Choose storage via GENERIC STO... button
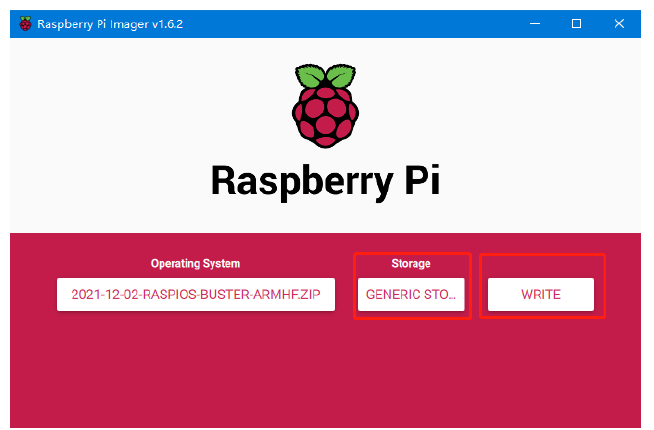Image resolution: width=654 pixels, height=430 pixels. click(411, 294)
